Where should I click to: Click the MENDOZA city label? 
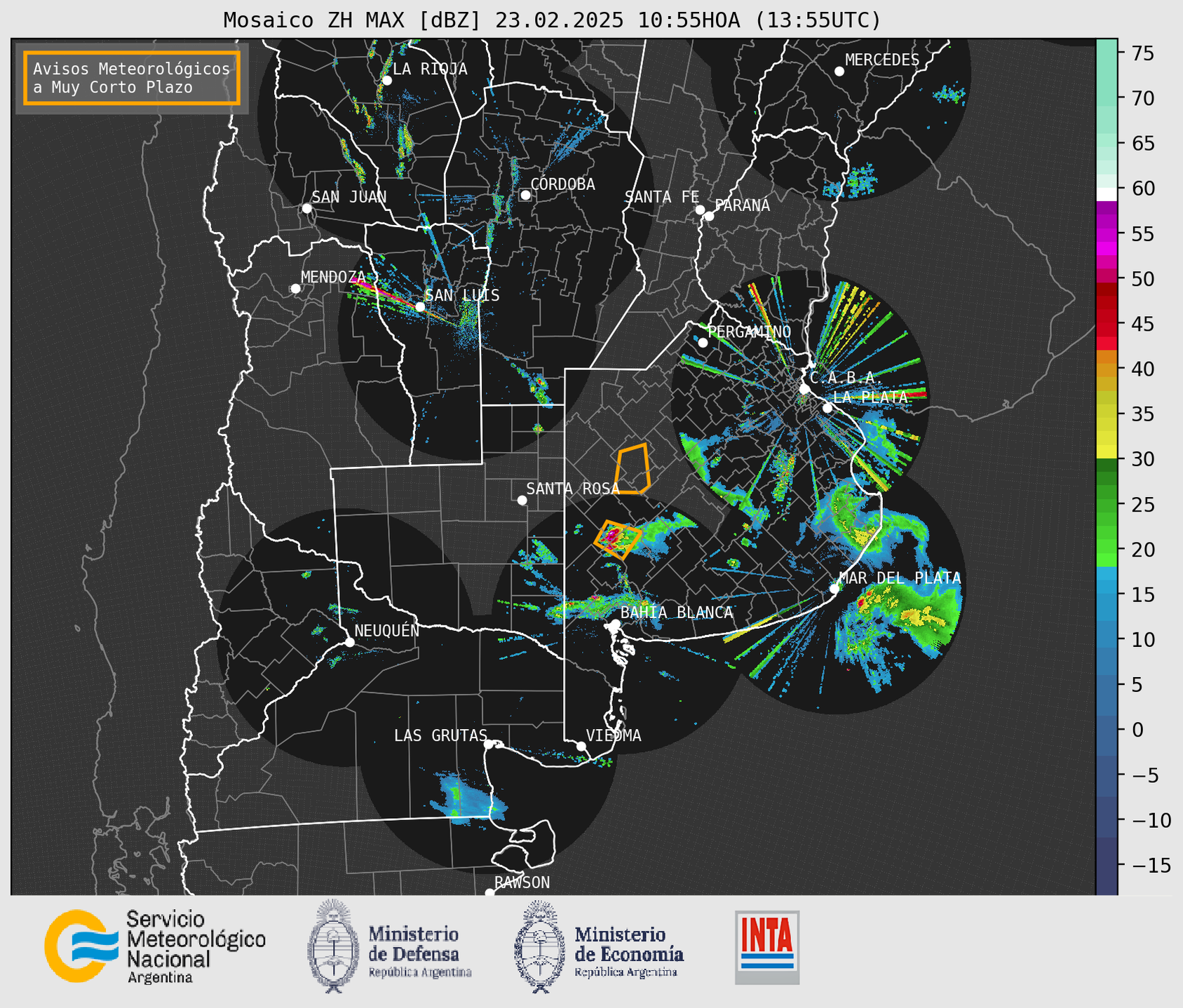(333, 277)
